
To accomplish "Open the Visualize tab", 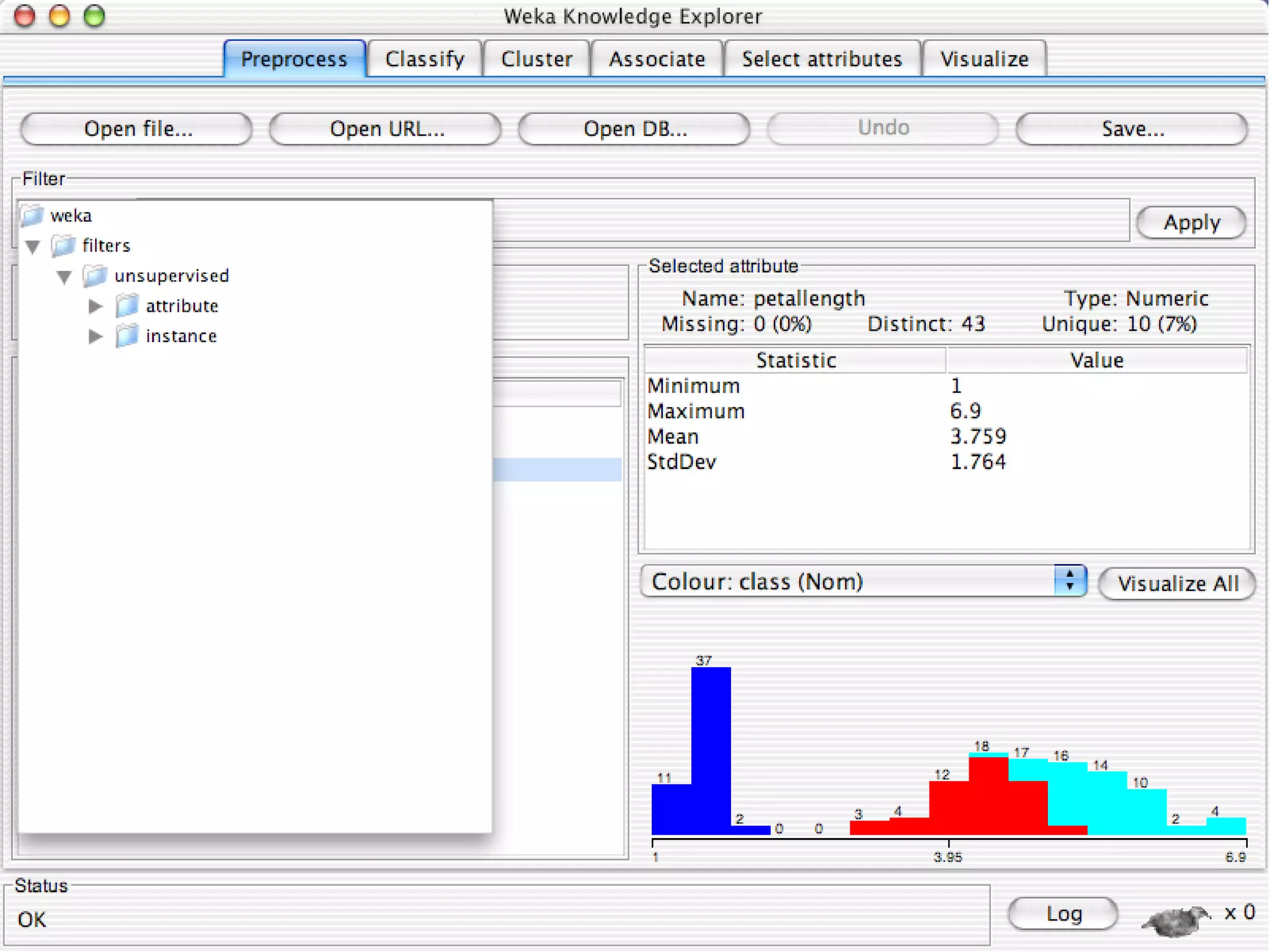I will 984,59.
